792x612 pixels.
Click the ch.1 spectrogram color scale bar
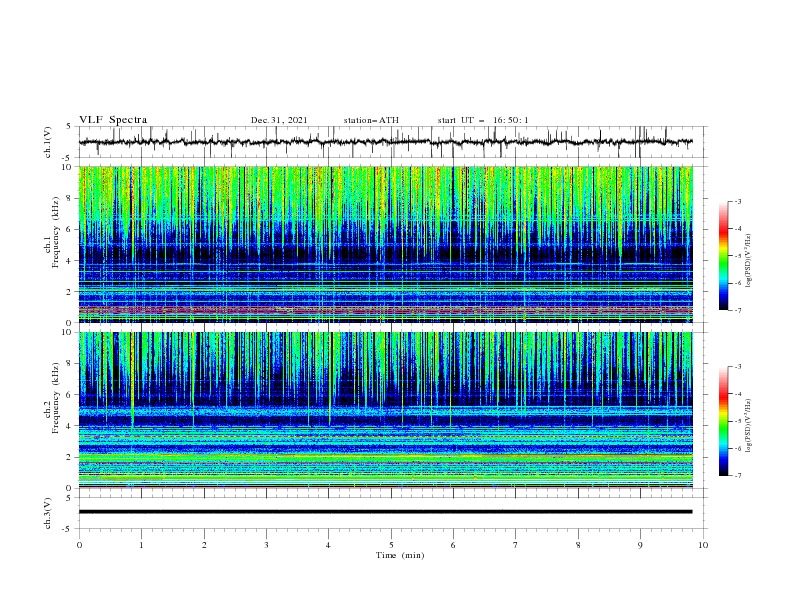[x=724, y=256]
